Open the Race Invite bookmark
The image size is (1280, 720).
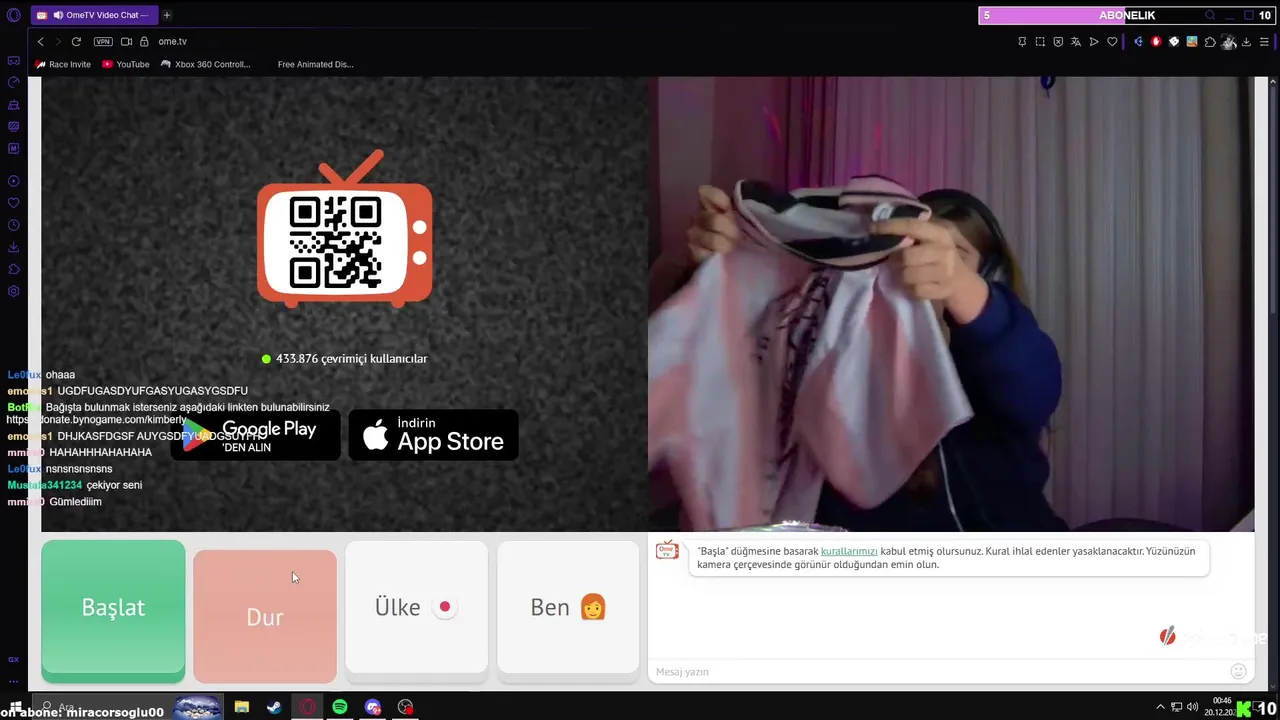(x=62, y=64)
